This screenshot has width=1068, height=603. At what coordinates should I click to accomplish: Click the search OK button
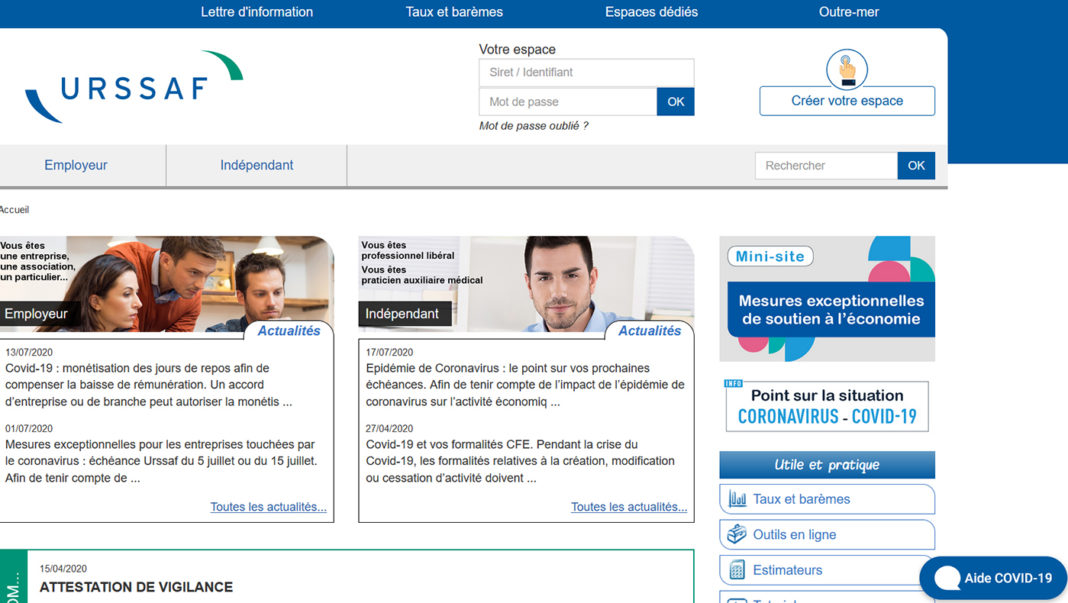click(x=916, y=166)
